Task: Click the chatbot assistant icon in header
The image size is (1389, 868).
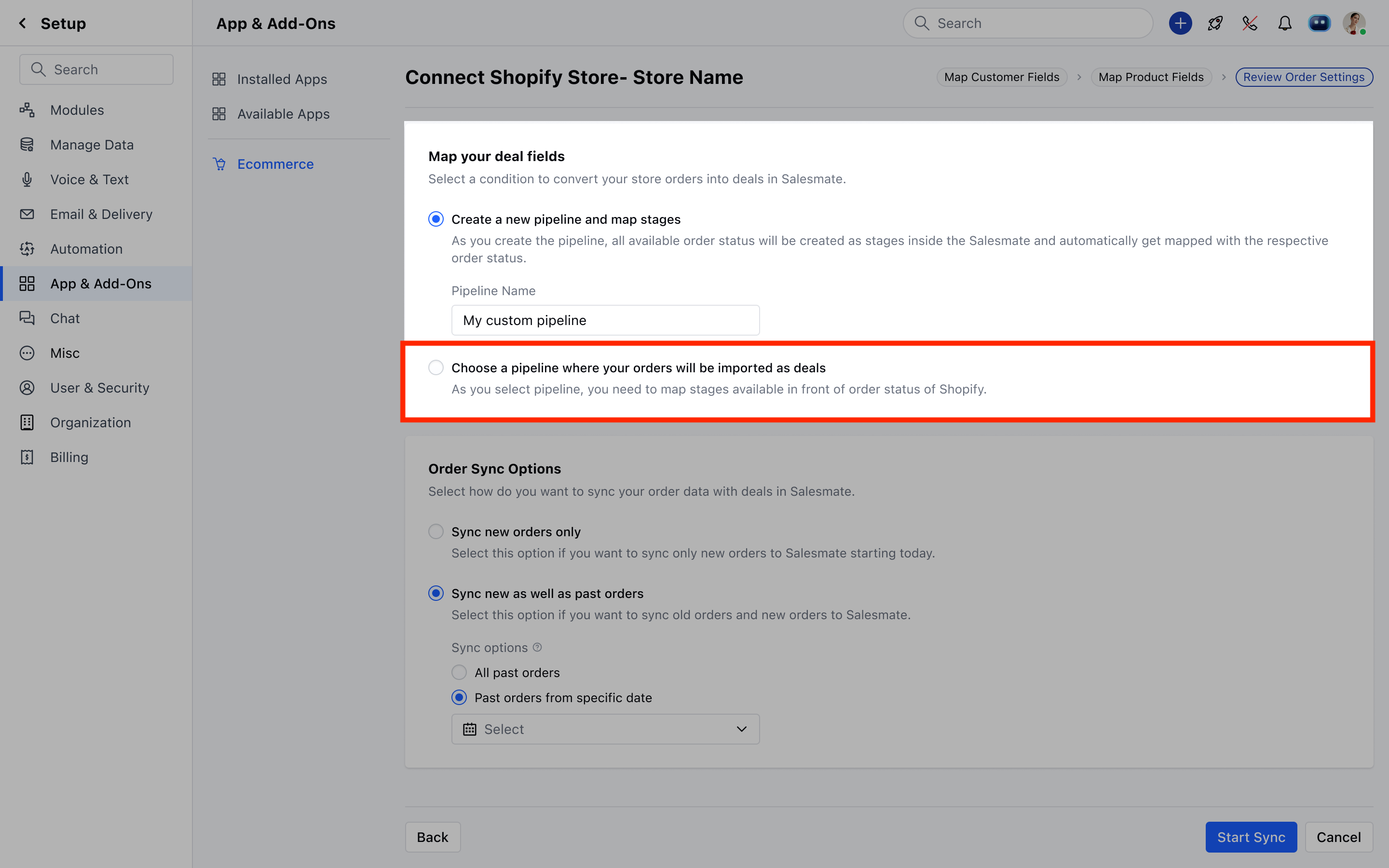Action: pos(1319,23)
